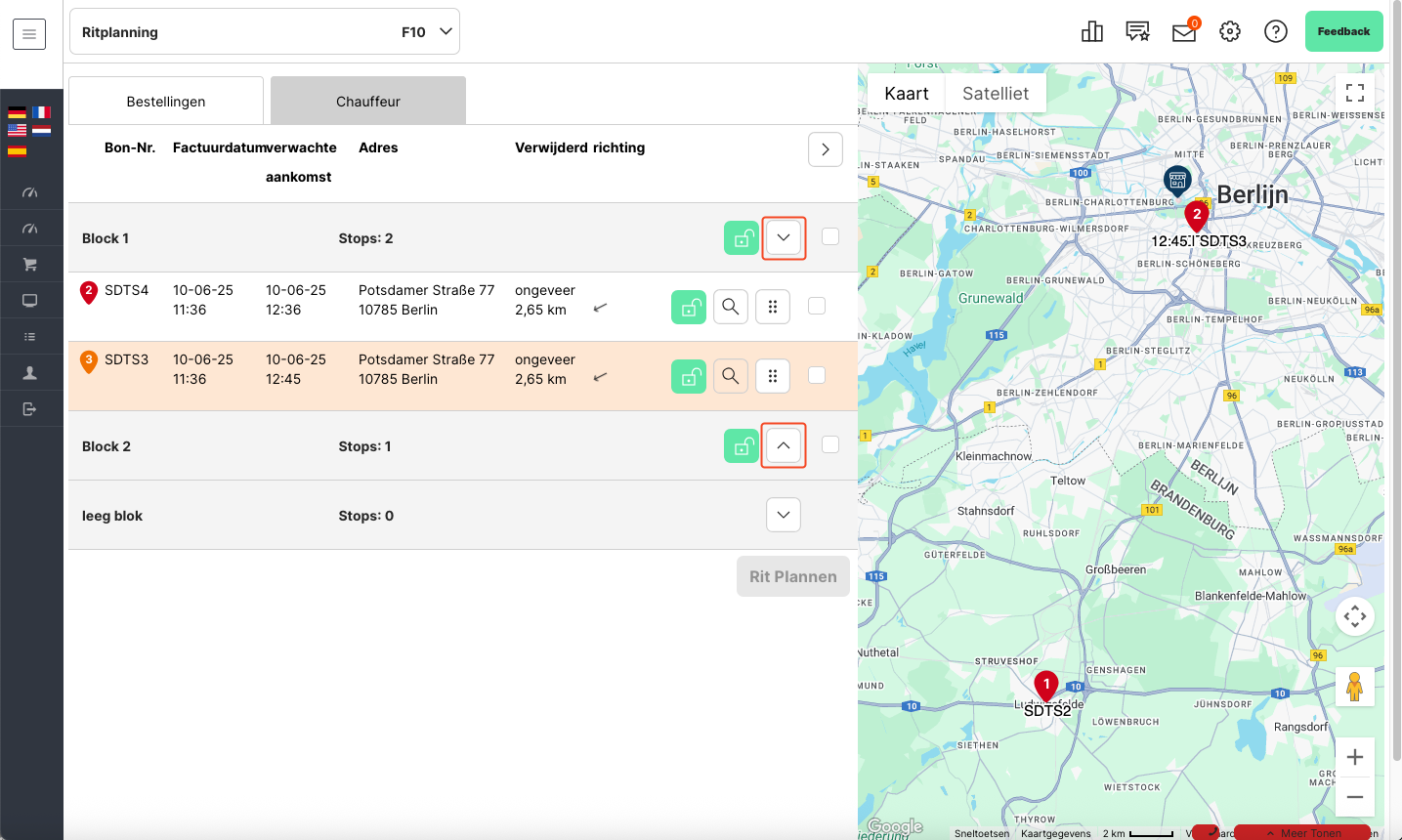Open the upper speedometer dashboard icon in sidebar
Viewport: 1402px width, 840px height.
coord(30,192)
